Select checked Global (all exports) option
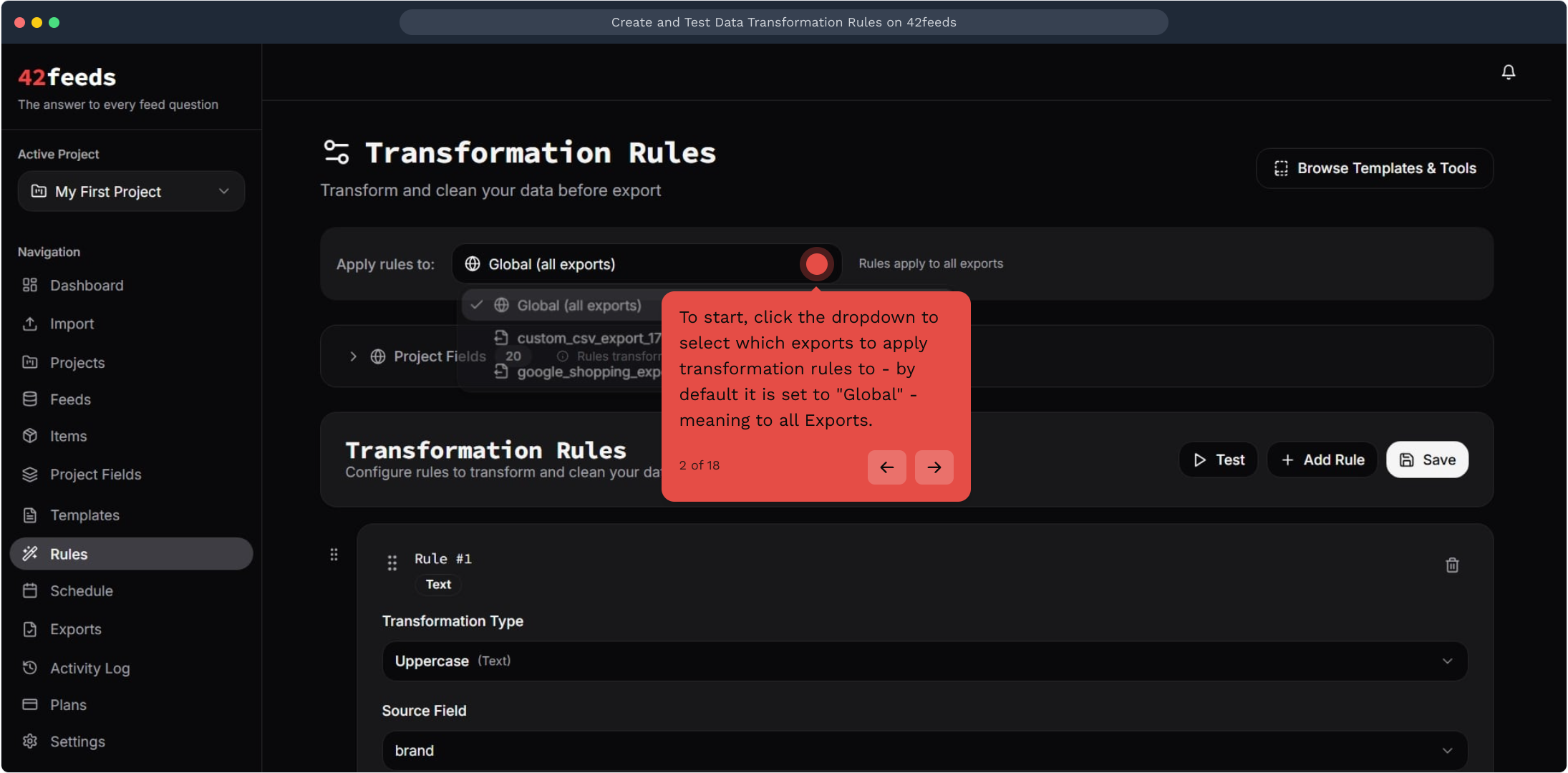The image size is (1568, 773). coord(566,306)
